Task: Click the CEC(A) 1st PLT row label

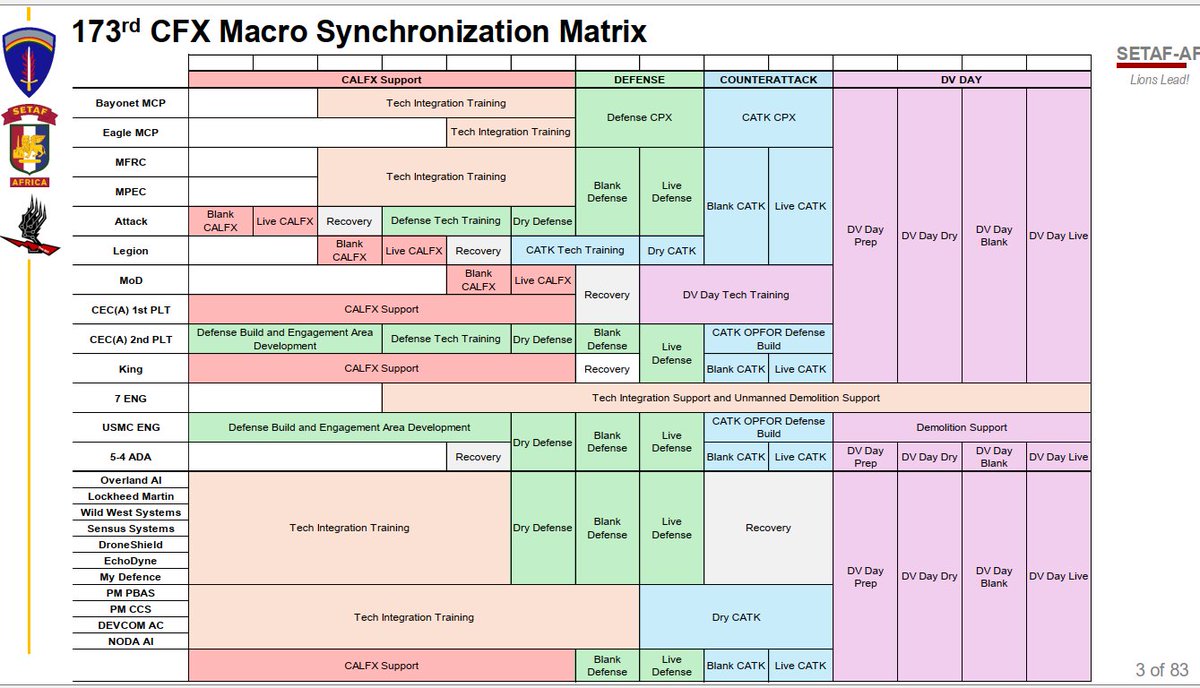Action: tap(130, 310)
